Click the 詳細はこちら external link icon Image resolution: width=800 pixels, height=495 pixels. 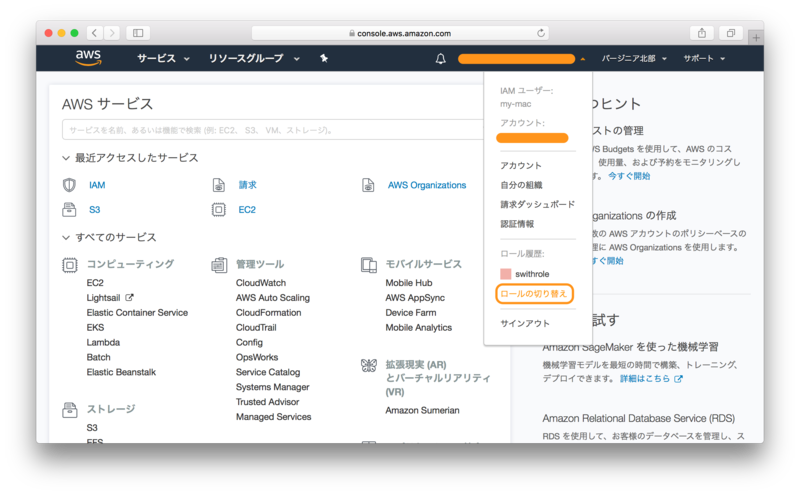[678, 379]
